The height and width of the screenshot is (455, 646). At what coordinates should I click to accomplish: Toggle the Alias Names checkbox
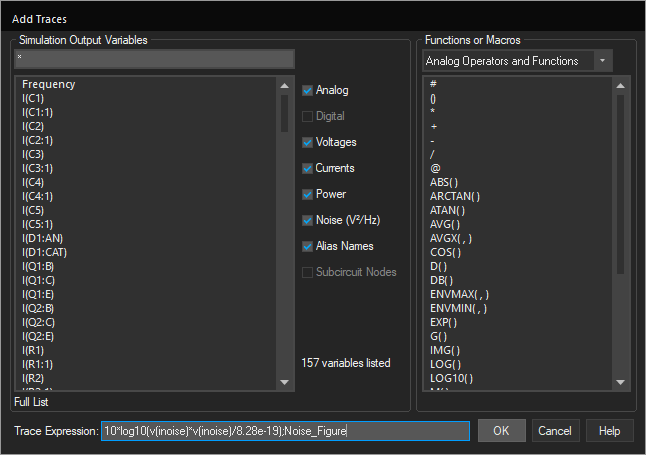click(307, 246)
